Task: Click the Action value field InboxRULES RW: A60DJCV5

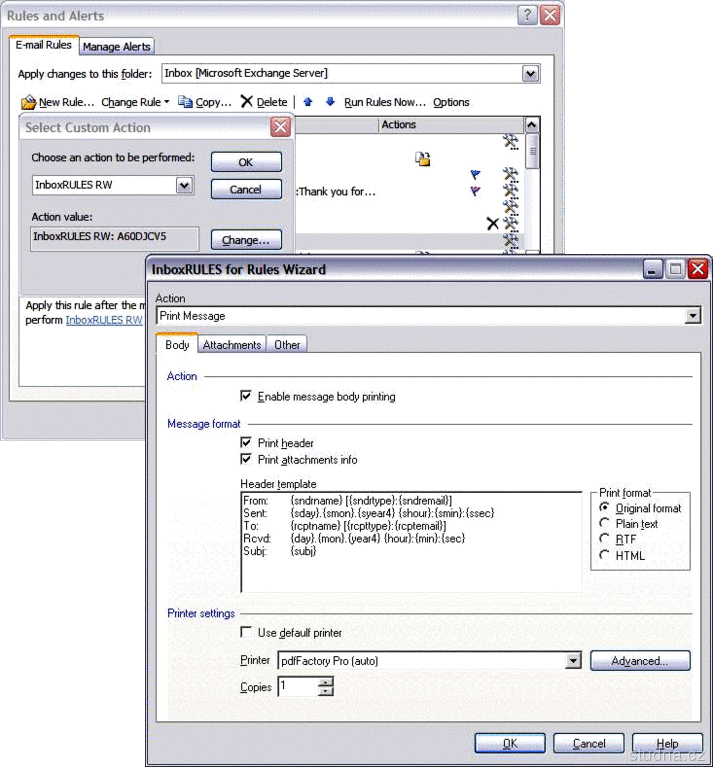Action: coord(114,238)
